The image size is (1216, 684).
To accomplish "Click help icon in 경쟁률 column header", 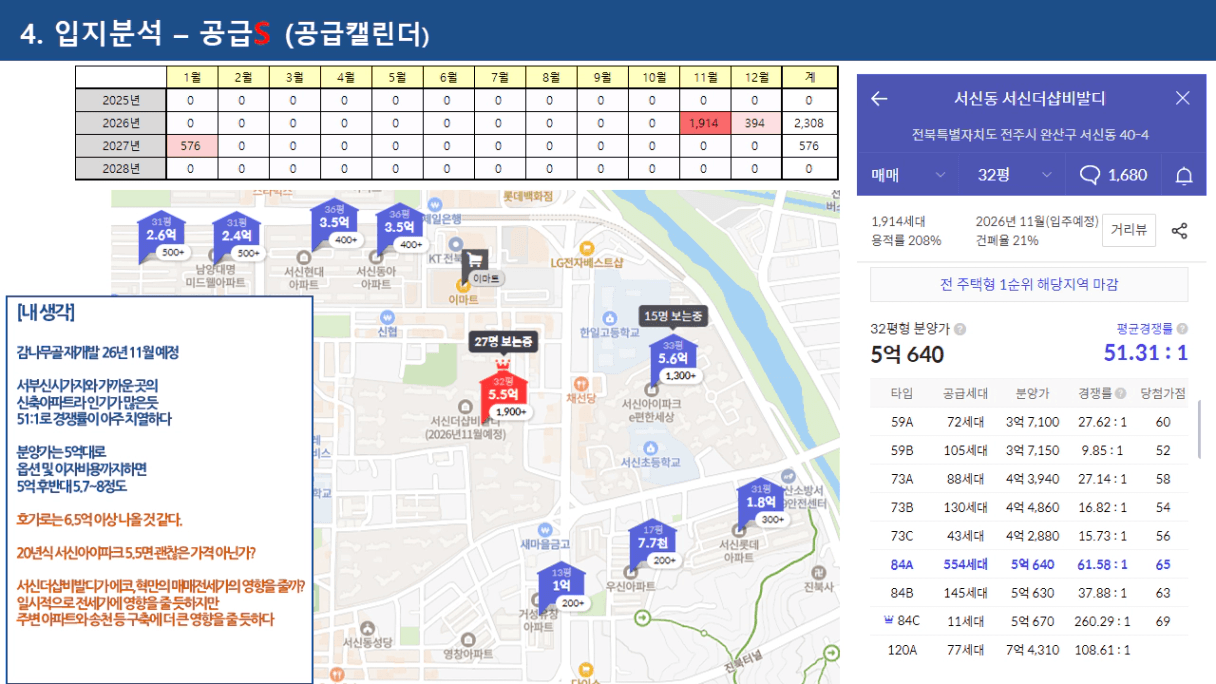I will coord(1120,394).
